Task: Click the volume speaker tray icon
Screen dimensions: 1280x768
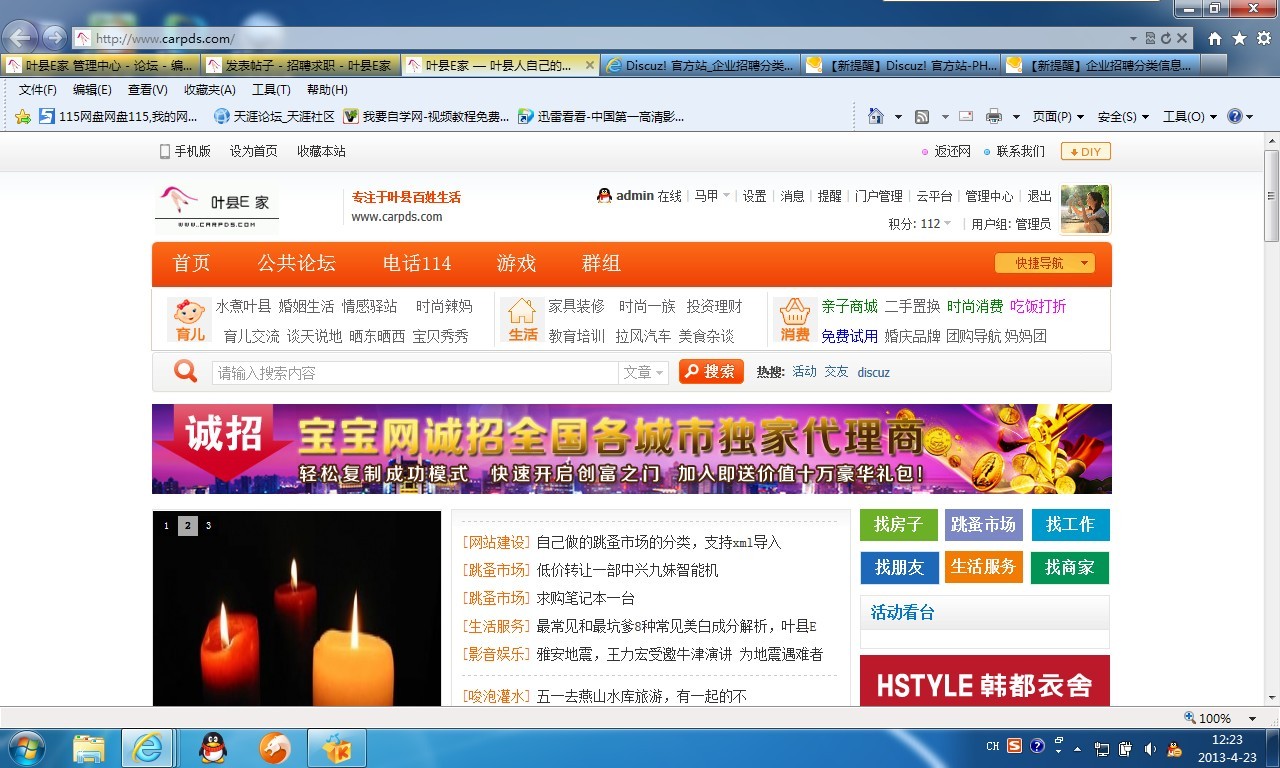Action: pos(1150,748)
